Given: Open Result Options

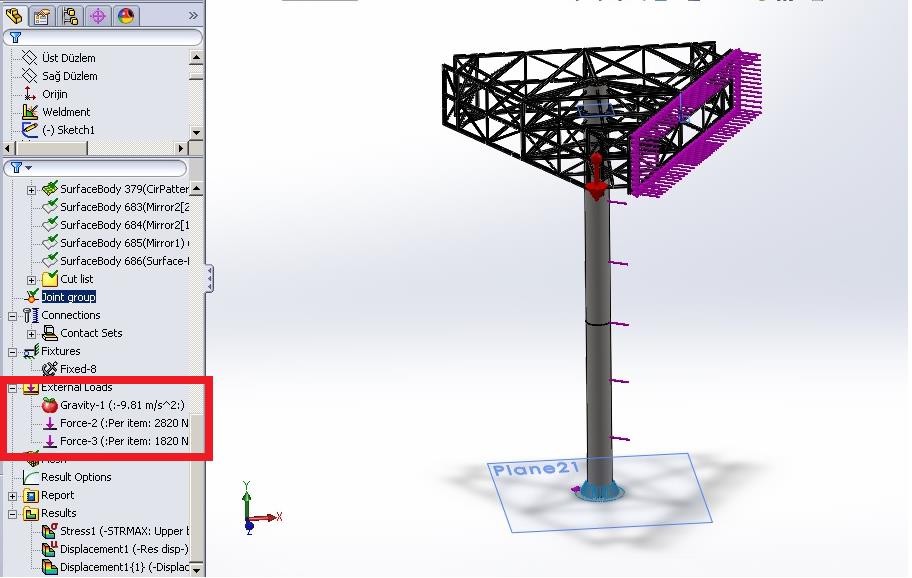Looking at the screenshot, I should click(x=76, y=477).
